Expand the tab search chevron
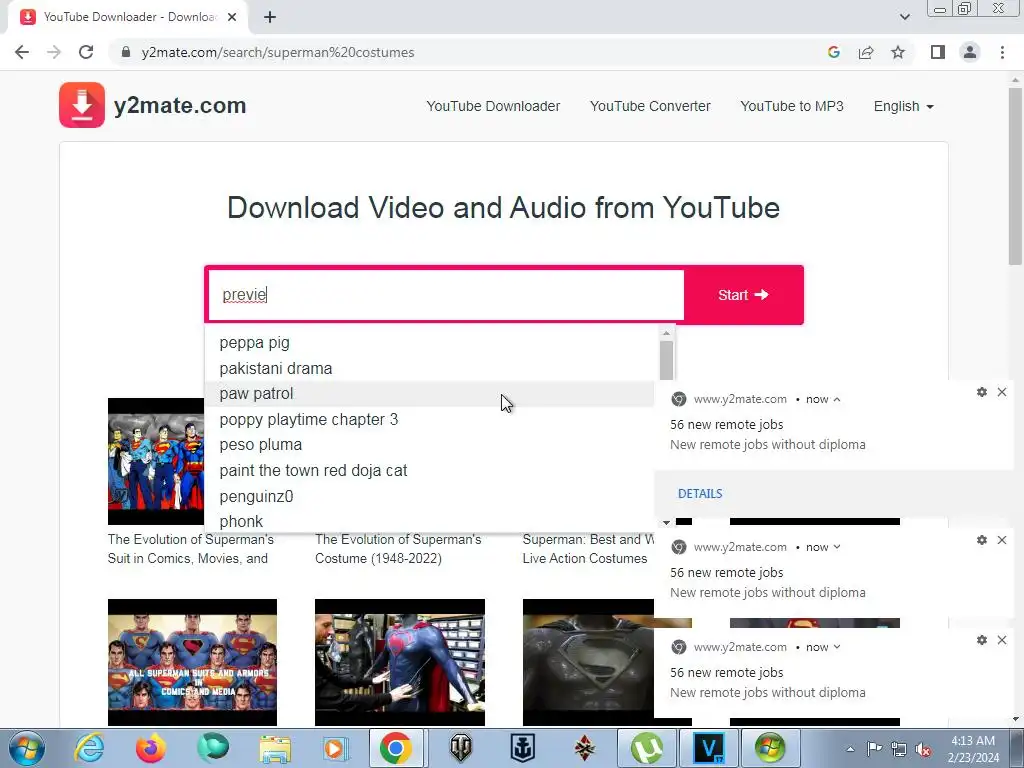The width and height of the screenshot is (1024, 768). [904, 17]
